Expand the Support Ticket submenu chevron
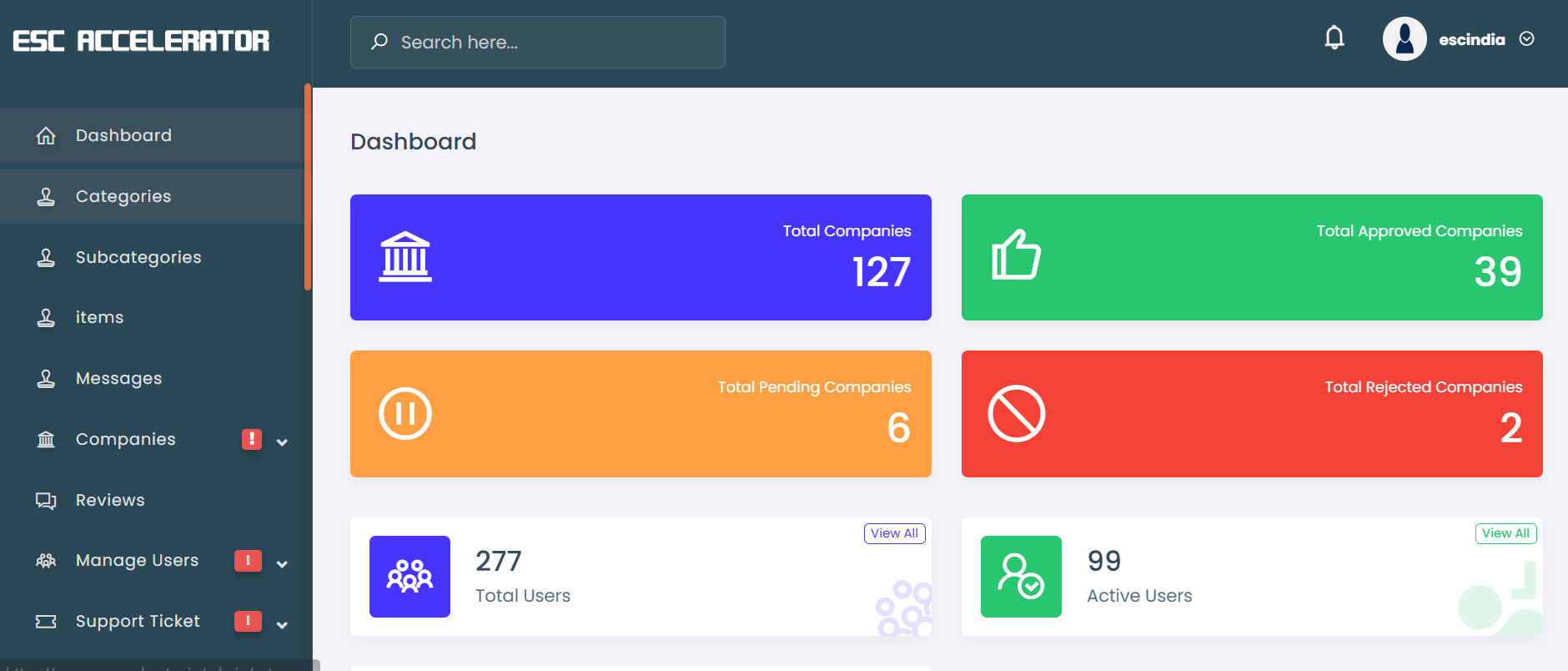This screenshot has width=1568, height=671. tap(282, 625)
